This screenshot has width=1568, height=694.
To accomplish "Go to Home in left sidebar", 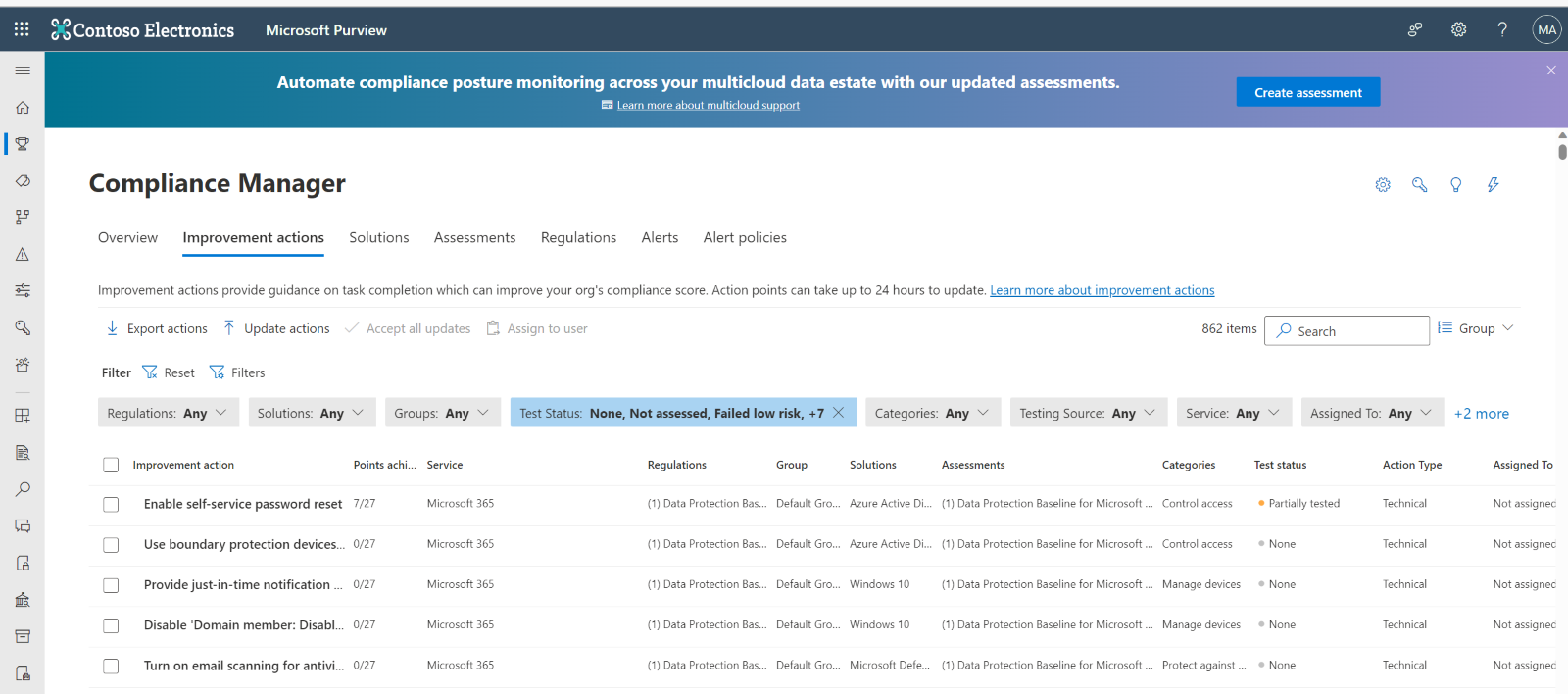I will point(23,108).
